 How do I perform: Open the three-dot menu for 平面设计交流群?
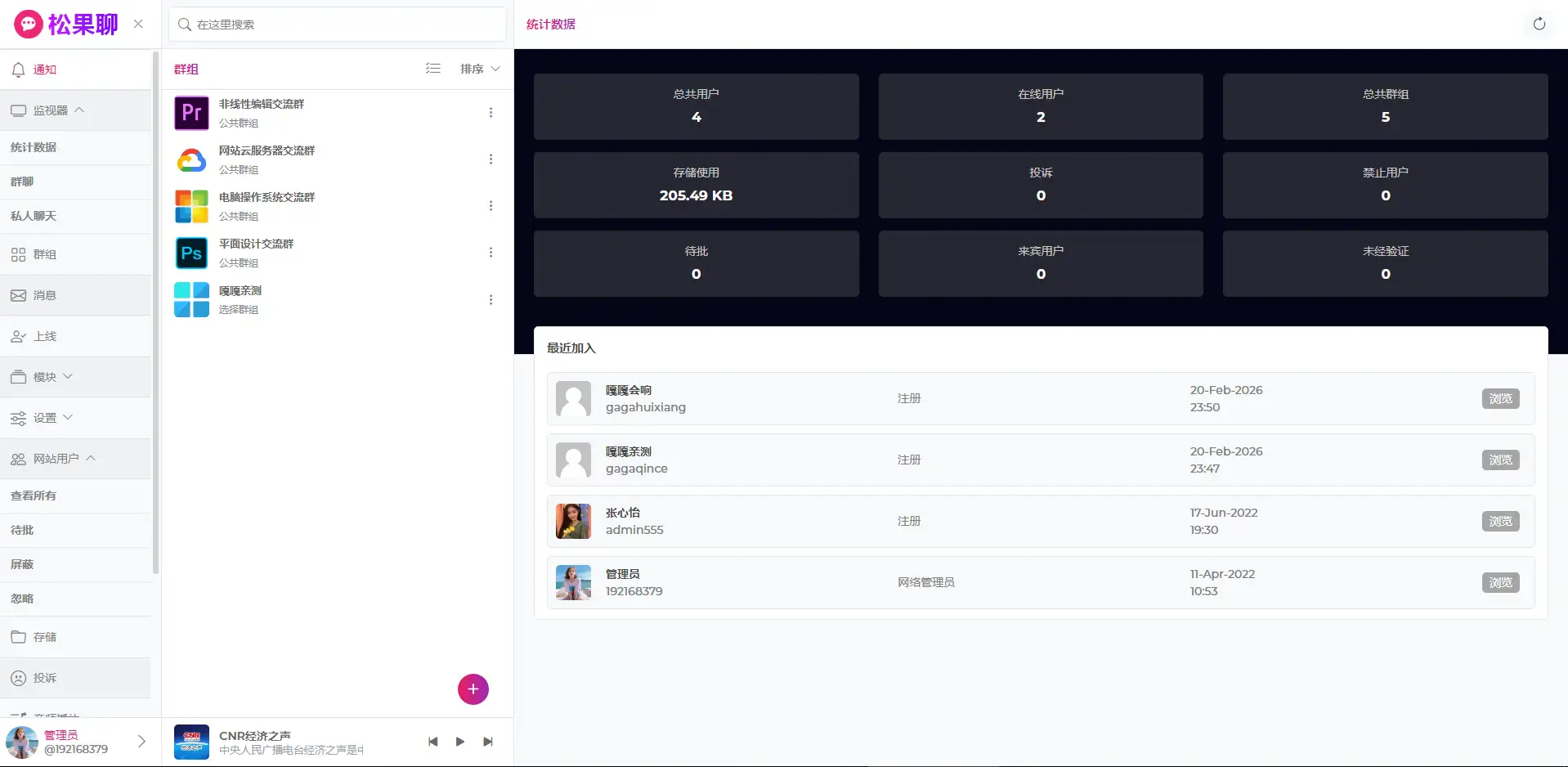491,253
